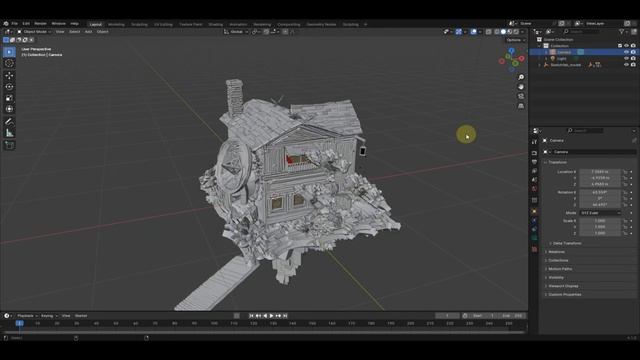Click the viewport pan hand icon
The image size is (640, 360).
click(521, 87)
